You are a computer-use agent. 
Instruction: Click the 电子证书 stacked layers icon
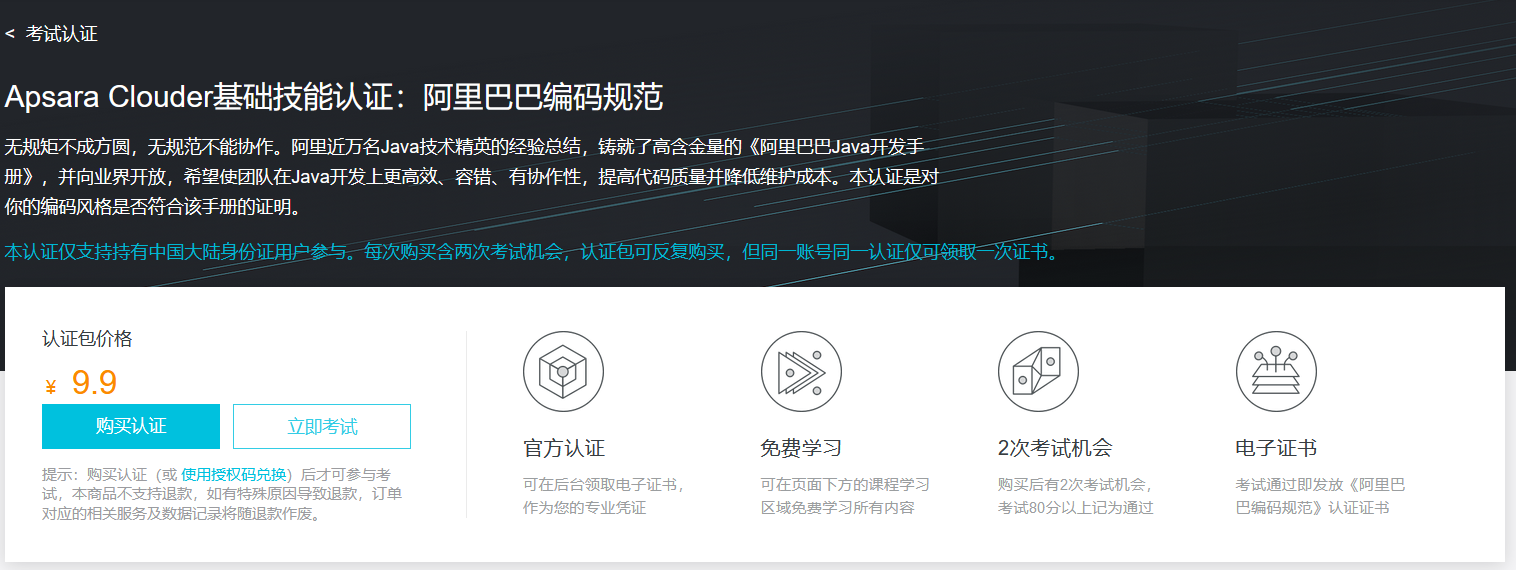[1276, 372]
